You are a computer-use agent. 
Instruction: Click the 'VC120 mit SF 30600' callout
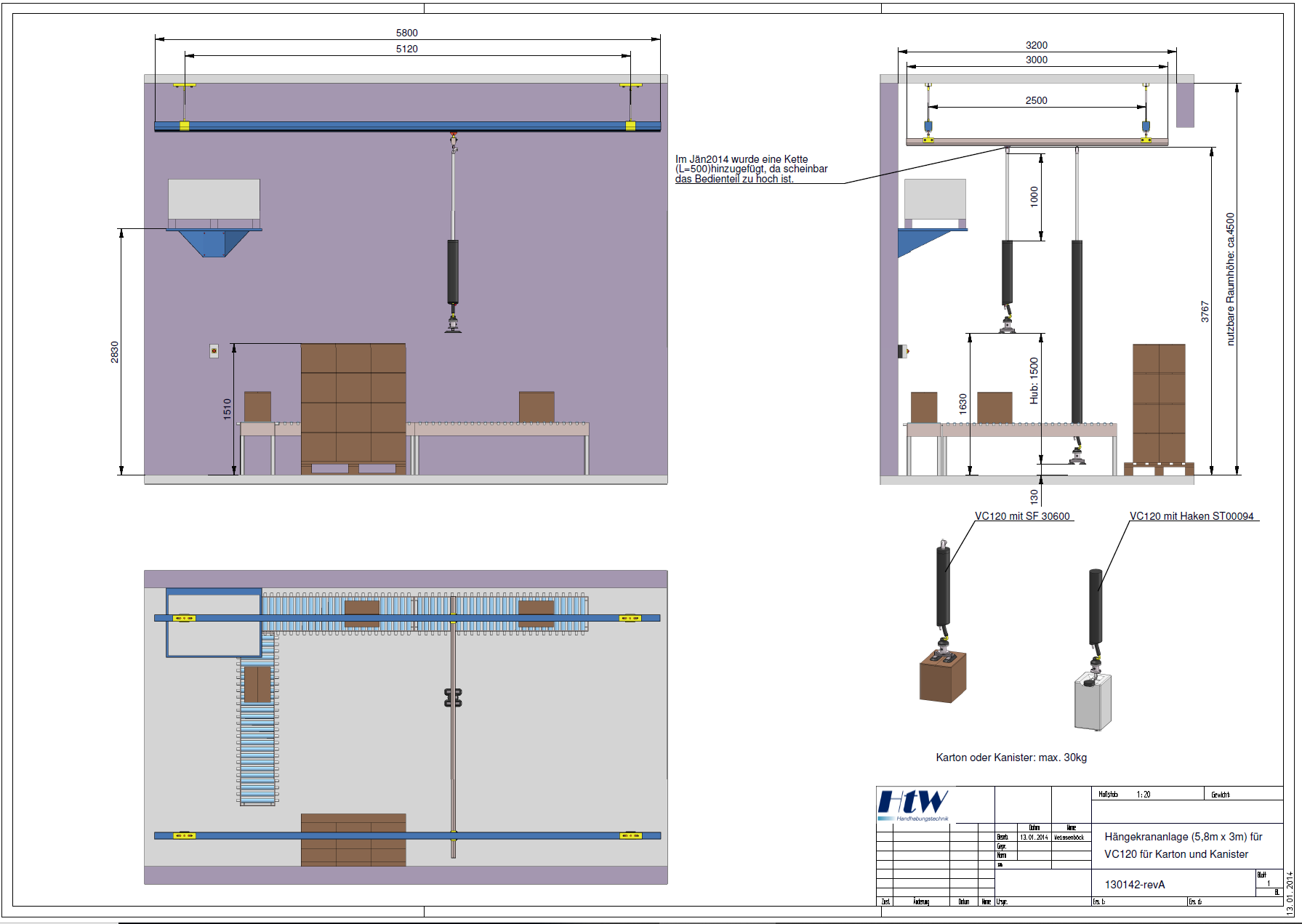pyautogui.click(x=1022, y=516)
